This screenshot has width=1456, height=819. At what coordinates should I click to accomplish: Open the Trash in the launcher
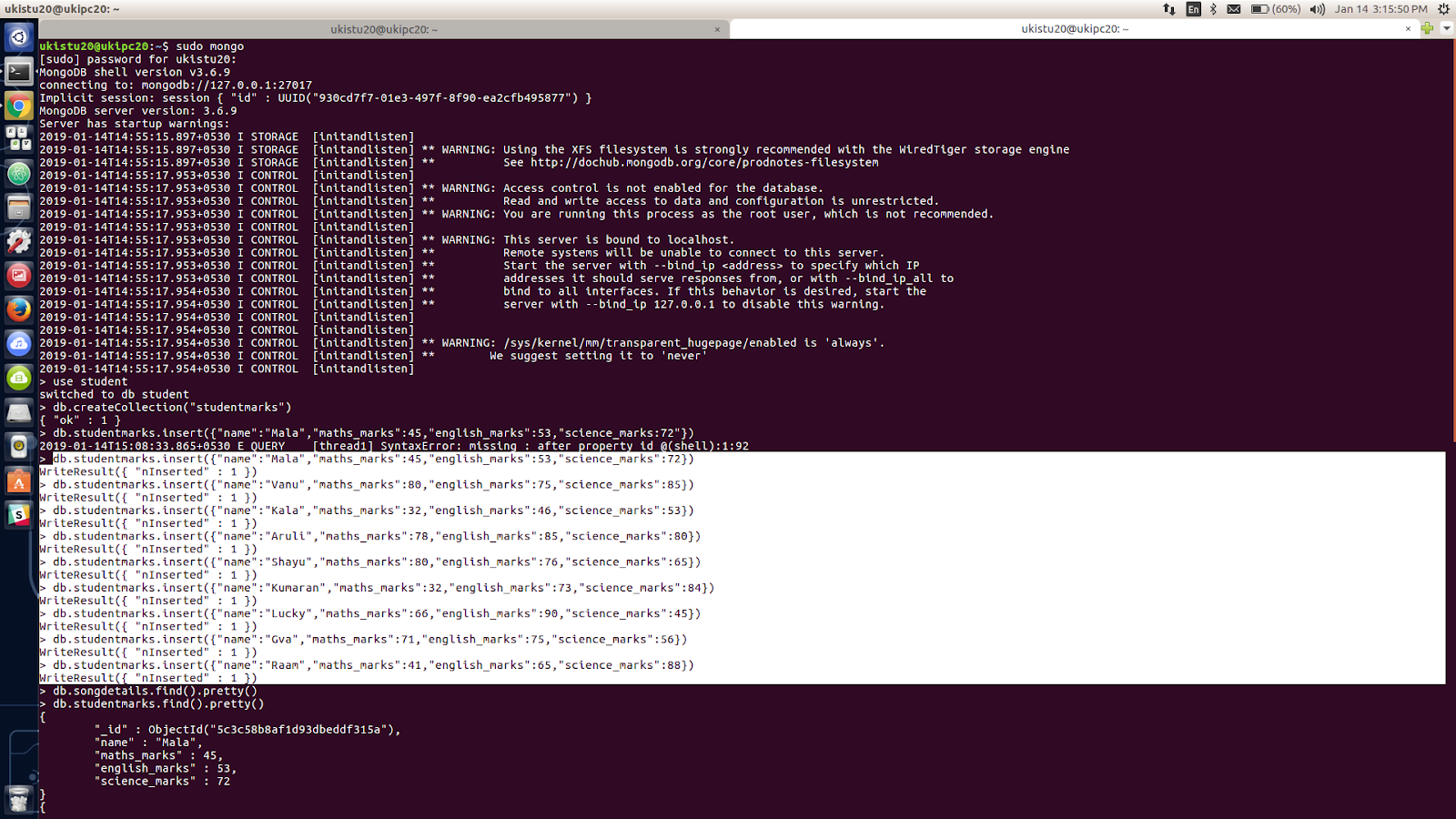(x=18, y=799)
